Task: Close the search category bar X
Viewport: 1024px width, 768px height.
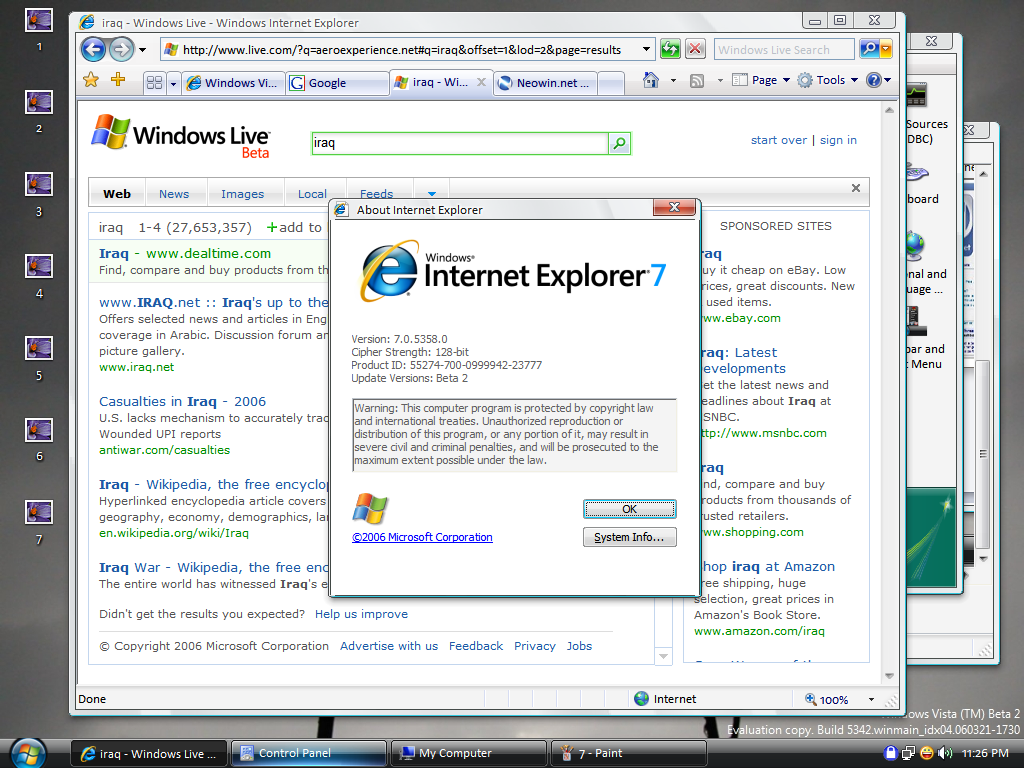Action: click(856, 188)
